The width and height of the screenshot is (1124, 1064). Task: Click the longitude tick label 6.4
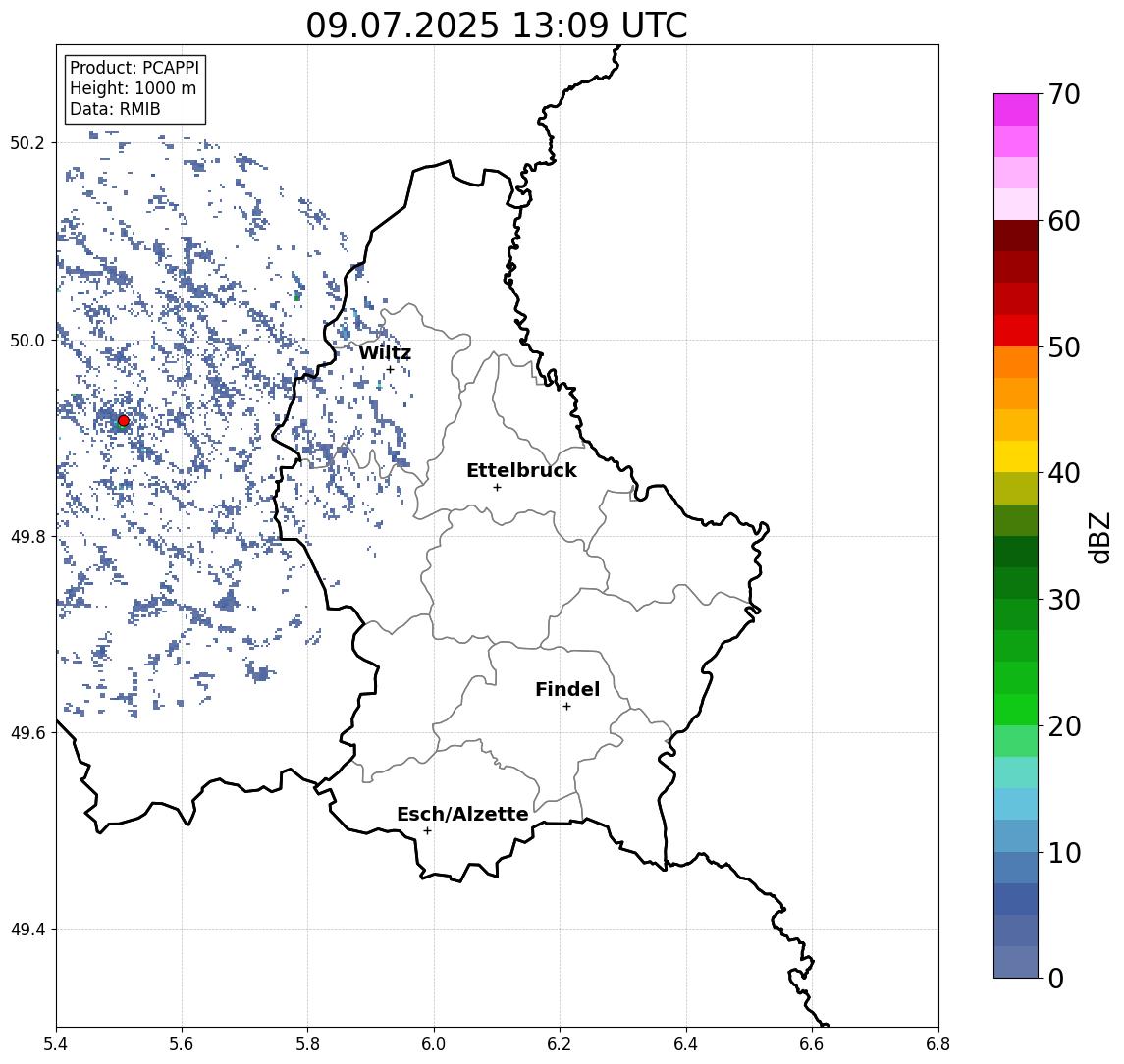(x=686, y=1044)
